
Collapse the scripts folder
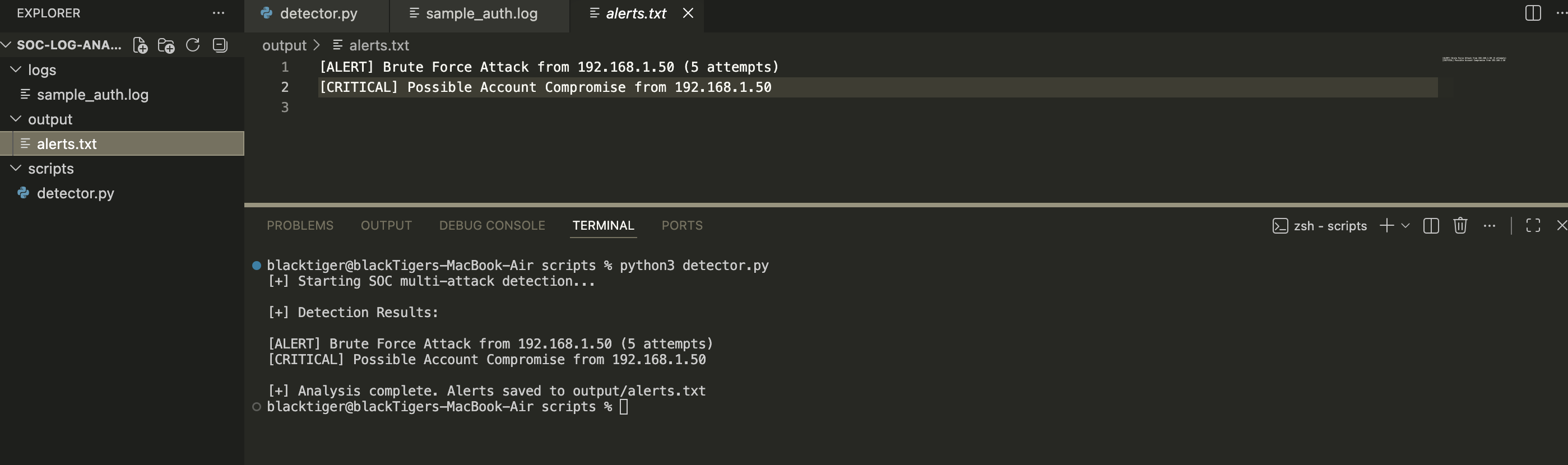[x=16, y=169]
